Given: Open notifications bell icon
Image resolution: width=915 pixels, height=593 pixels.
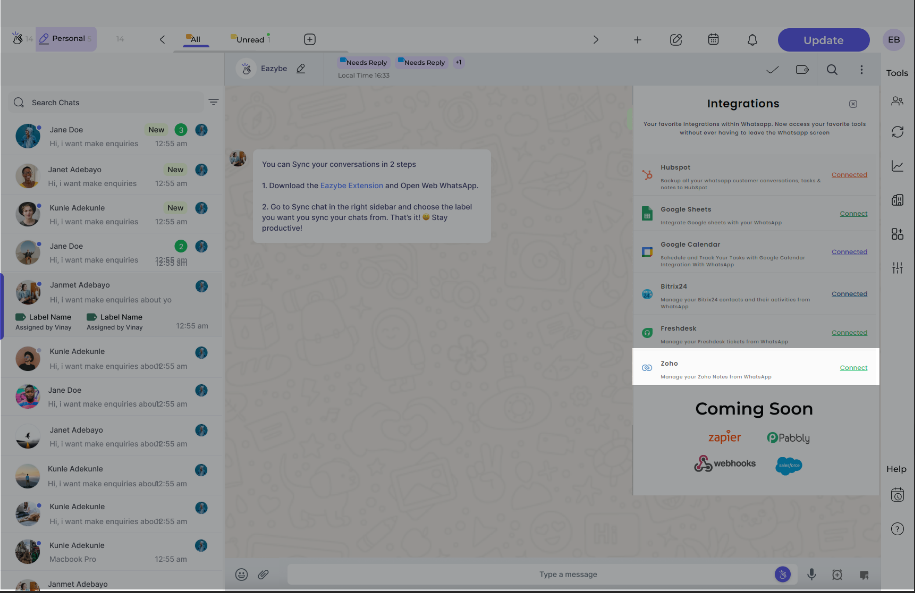Looking at the screenshot, I should point(752,40).
